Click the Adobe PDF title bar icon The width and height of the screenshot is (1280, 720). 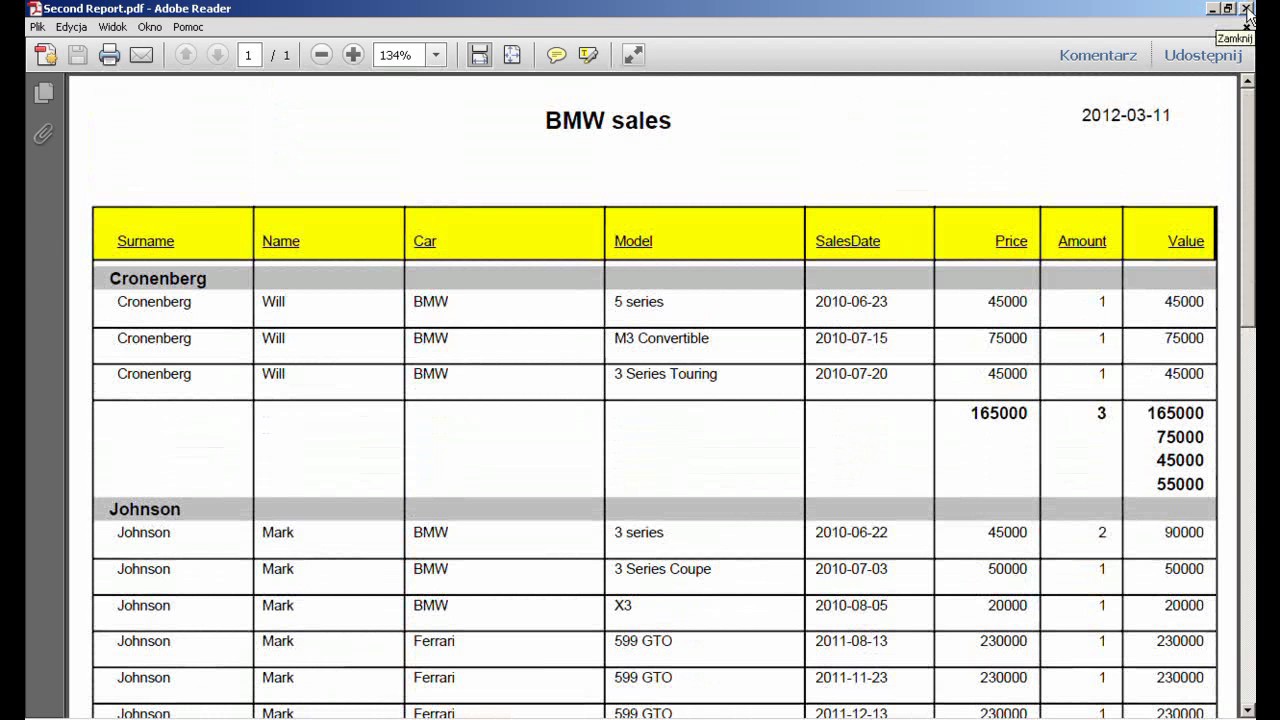[35, 8]
